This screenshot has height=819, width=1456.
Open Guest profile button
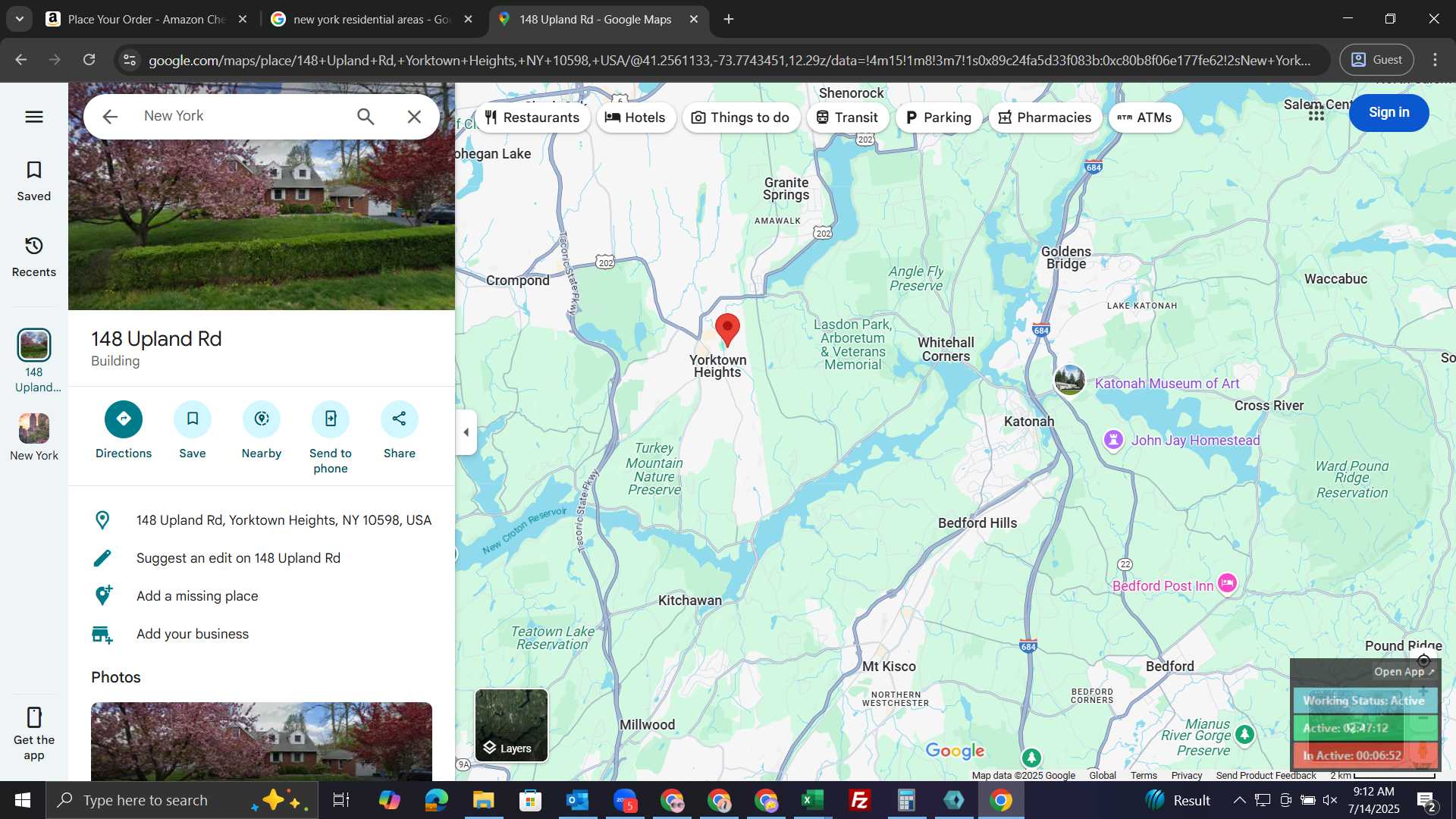1377,60
